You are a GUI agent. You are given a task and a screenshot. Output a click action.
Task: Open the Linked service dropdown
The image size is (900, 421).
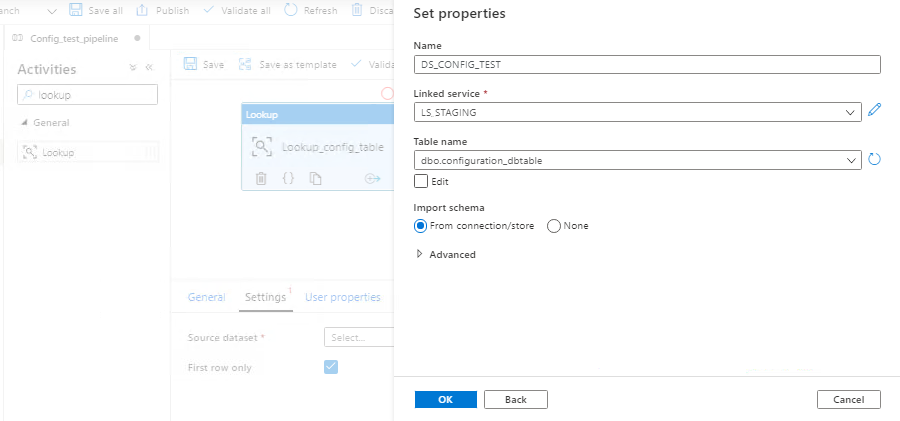click(x=851, y=112)
